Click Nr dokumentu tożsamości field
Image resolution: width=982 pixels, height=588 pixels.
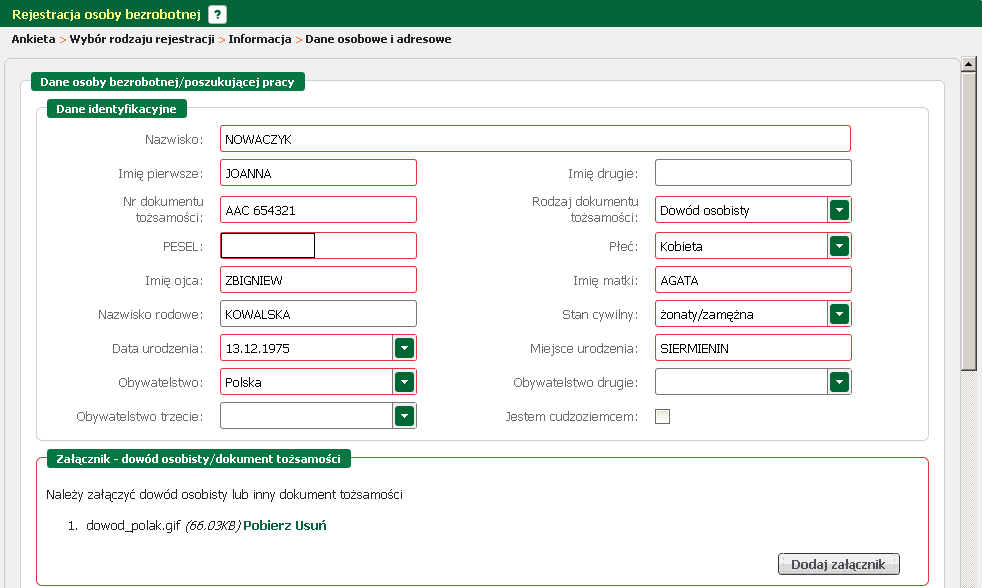point(318,210)
